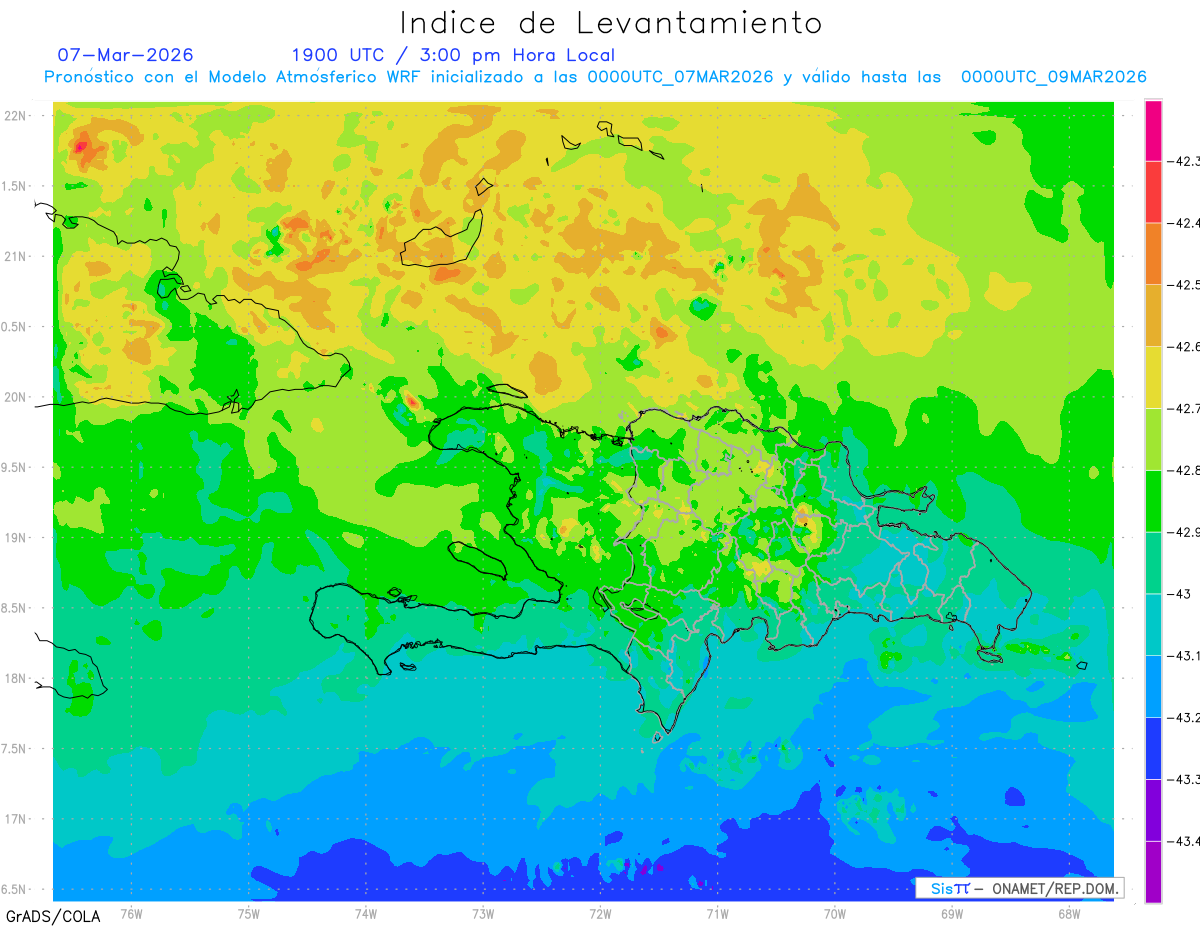This screenshot has width=1200, height=927.
Task: Click the '-43.1' color bar label
Action: [x=1184, y=656]
